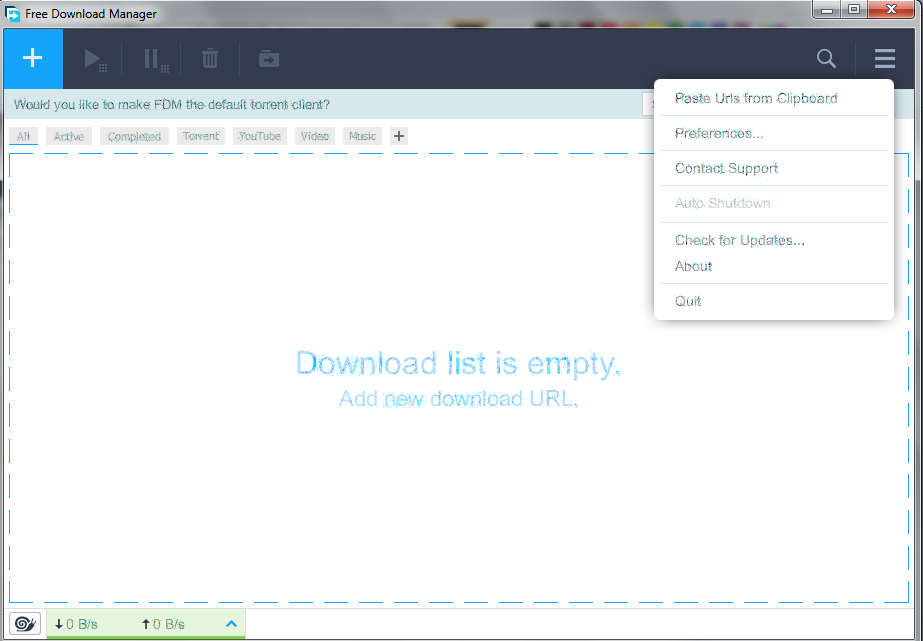Select the Active filter tab

(69, 136)
